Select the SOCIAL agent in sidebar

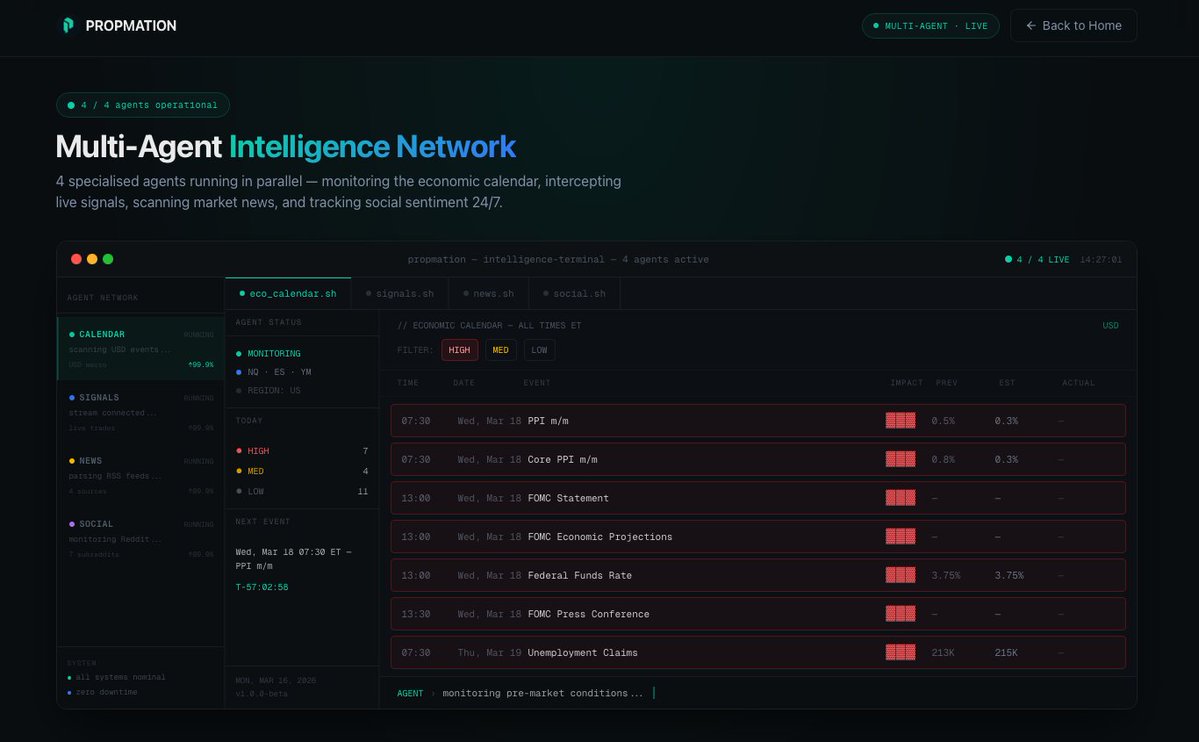[141, 539]
